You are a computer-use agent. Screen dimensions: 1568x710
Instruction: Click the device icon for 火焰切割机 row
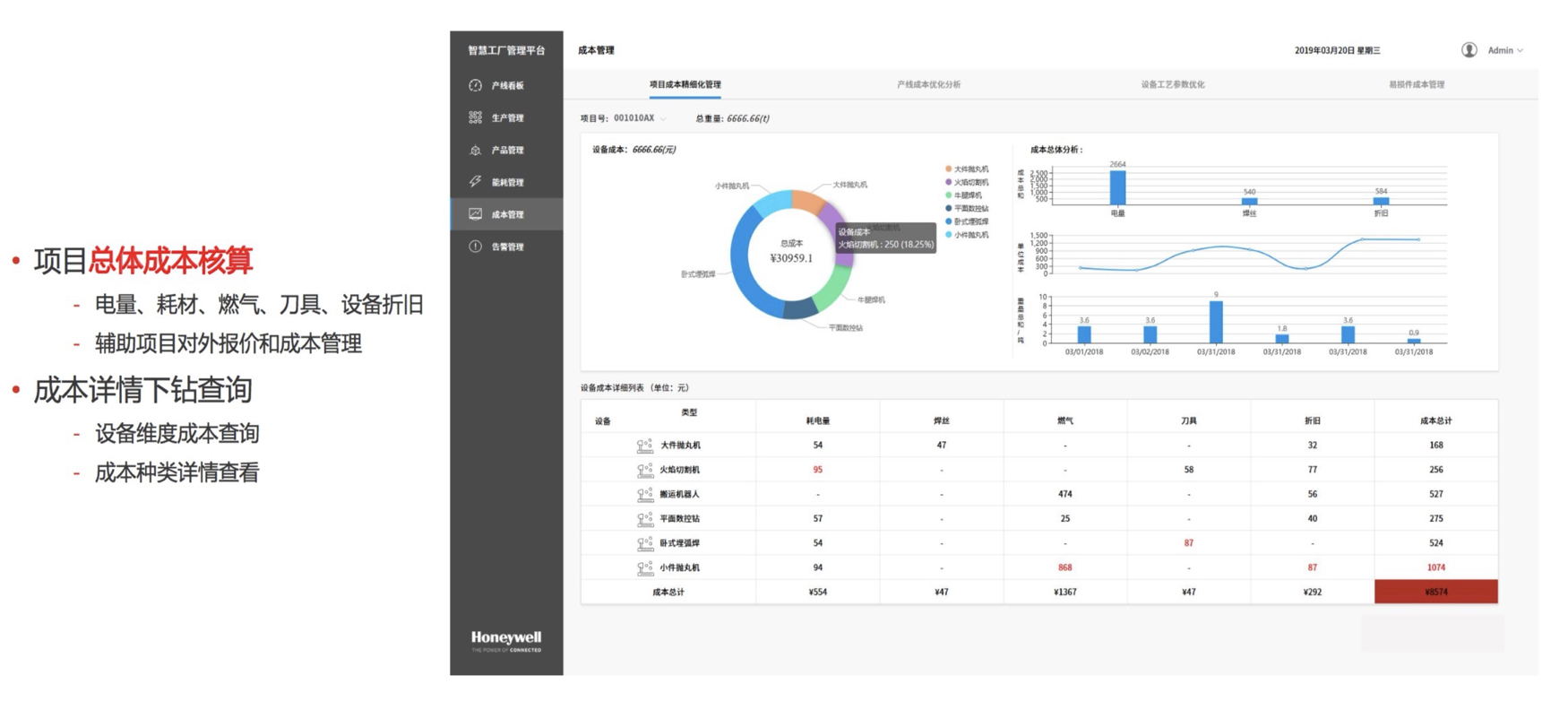tap(644, 470)
